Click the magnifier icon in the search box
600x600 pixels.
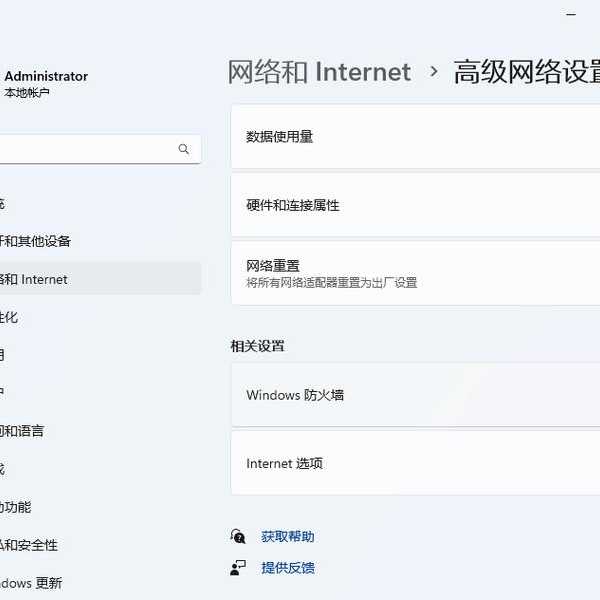[x=184, y=149]
